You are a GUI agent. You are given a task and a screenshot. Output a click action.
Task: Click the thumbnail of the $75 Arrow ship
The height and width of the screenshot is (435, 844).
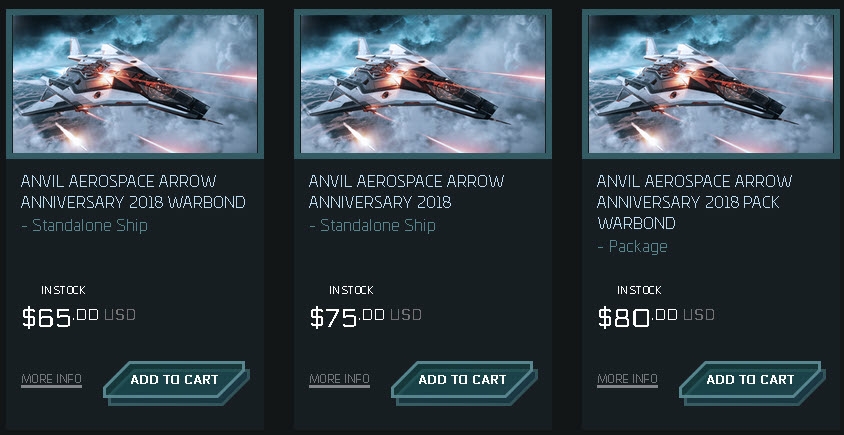423,83
